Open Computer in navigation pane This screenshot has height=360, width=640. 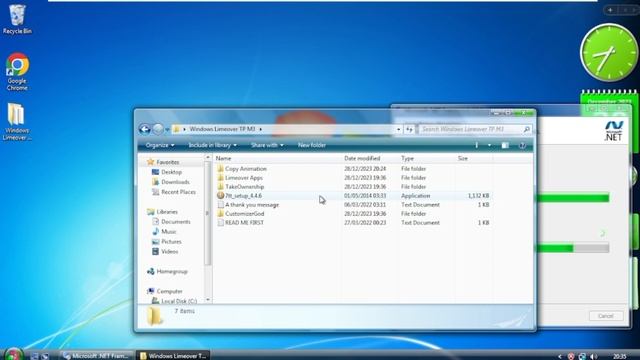pos(165,291)
